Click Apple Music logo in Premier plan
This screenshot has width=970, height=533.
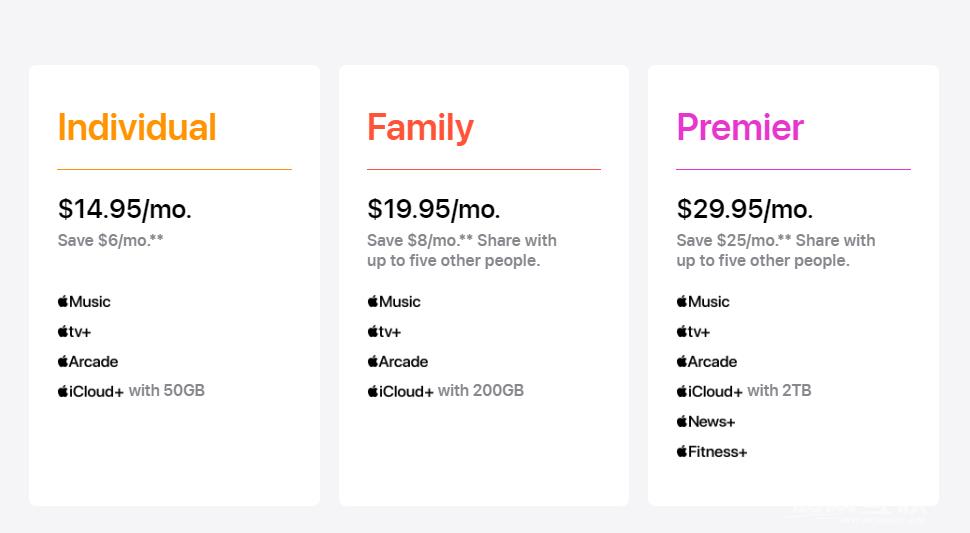[703, 302]
